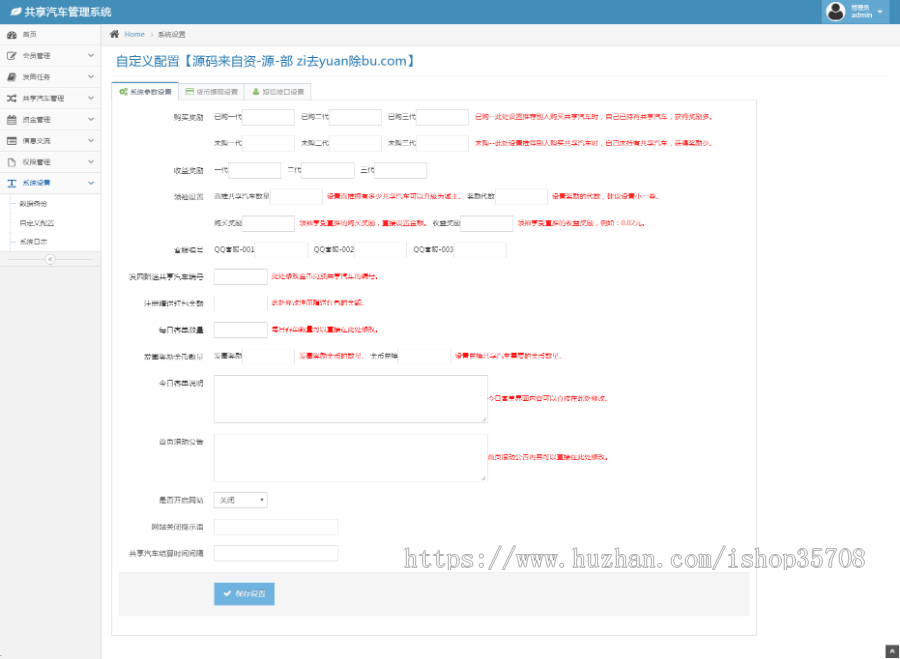Screen dimensions: 900x659
Task: Click the leaf logo in the top bar
Action: [16, 11]
